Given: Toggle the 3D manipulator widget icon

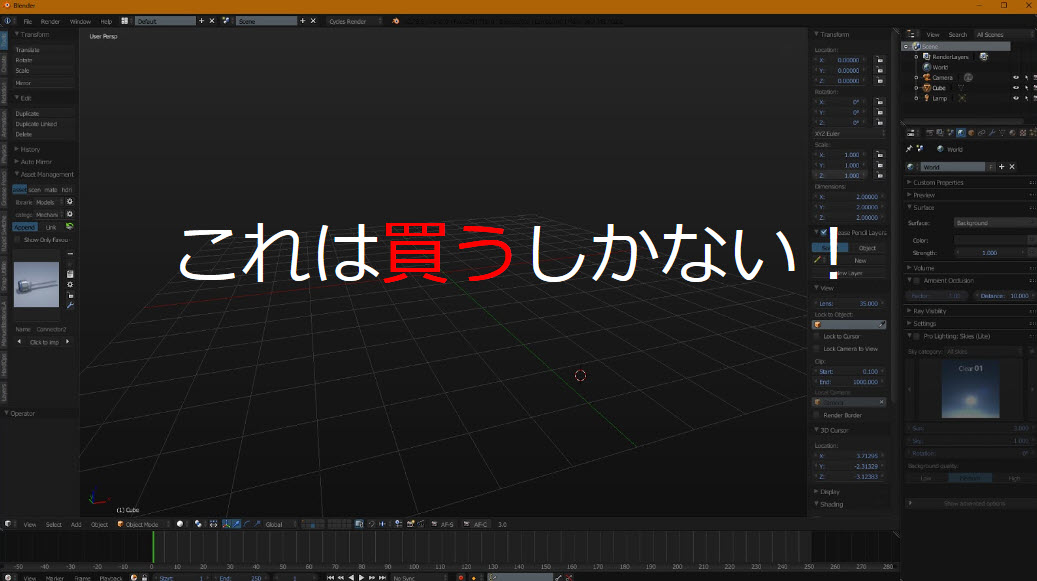Looking at the screenshot, I should coord(226,524).
